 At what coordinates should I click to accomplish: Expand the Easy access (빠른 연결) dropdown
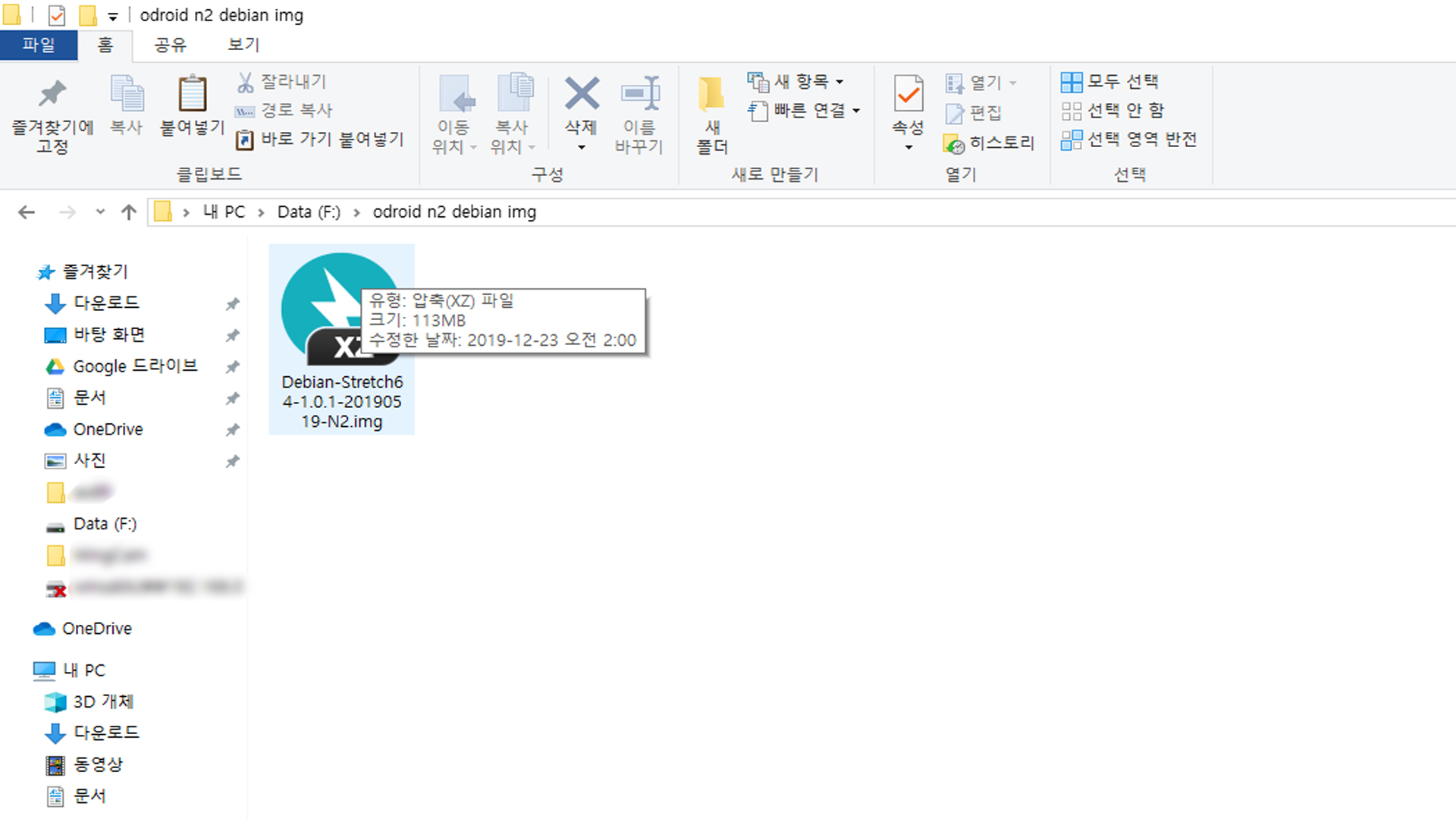804,111
